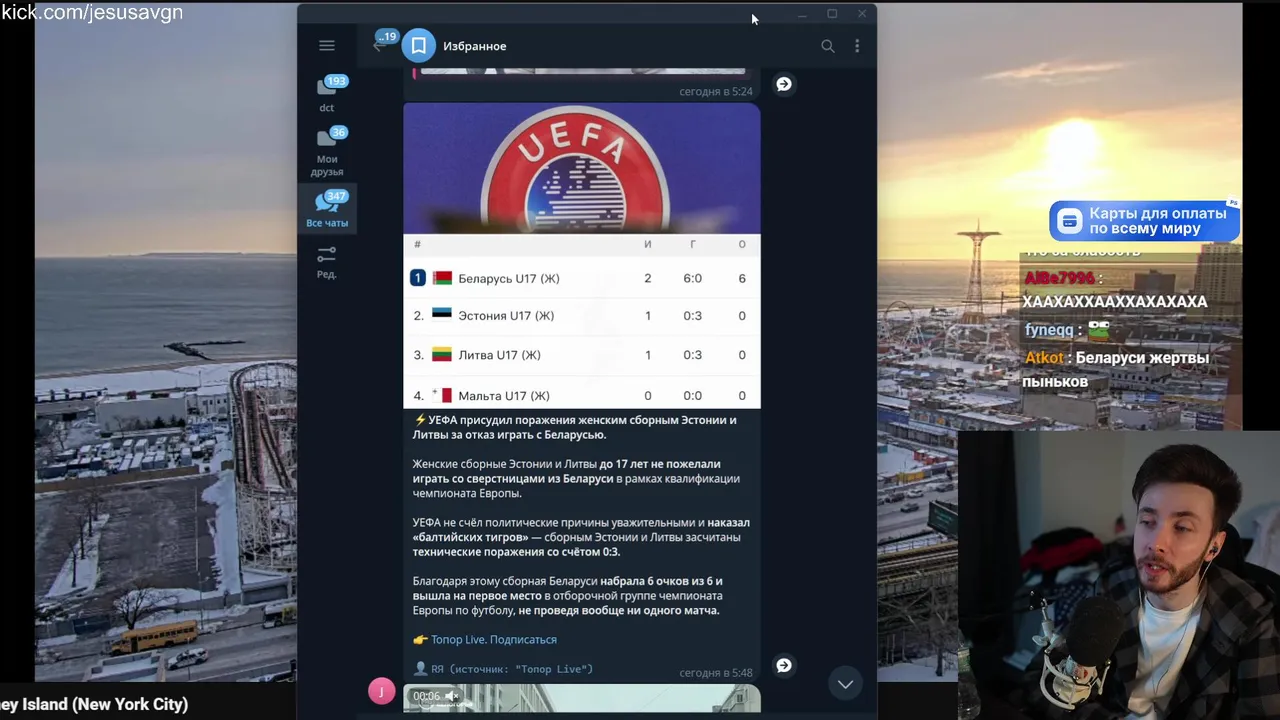Click the Избранное chat title
Screen dimensions: 1280x720
click(475, 46)
